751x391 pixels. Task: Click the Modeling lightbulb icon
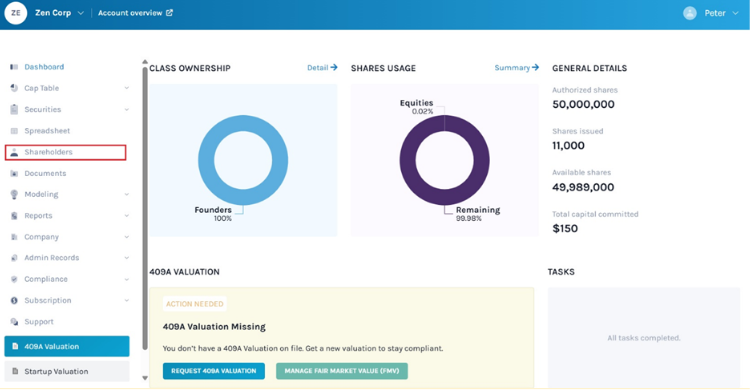point(14,194)
